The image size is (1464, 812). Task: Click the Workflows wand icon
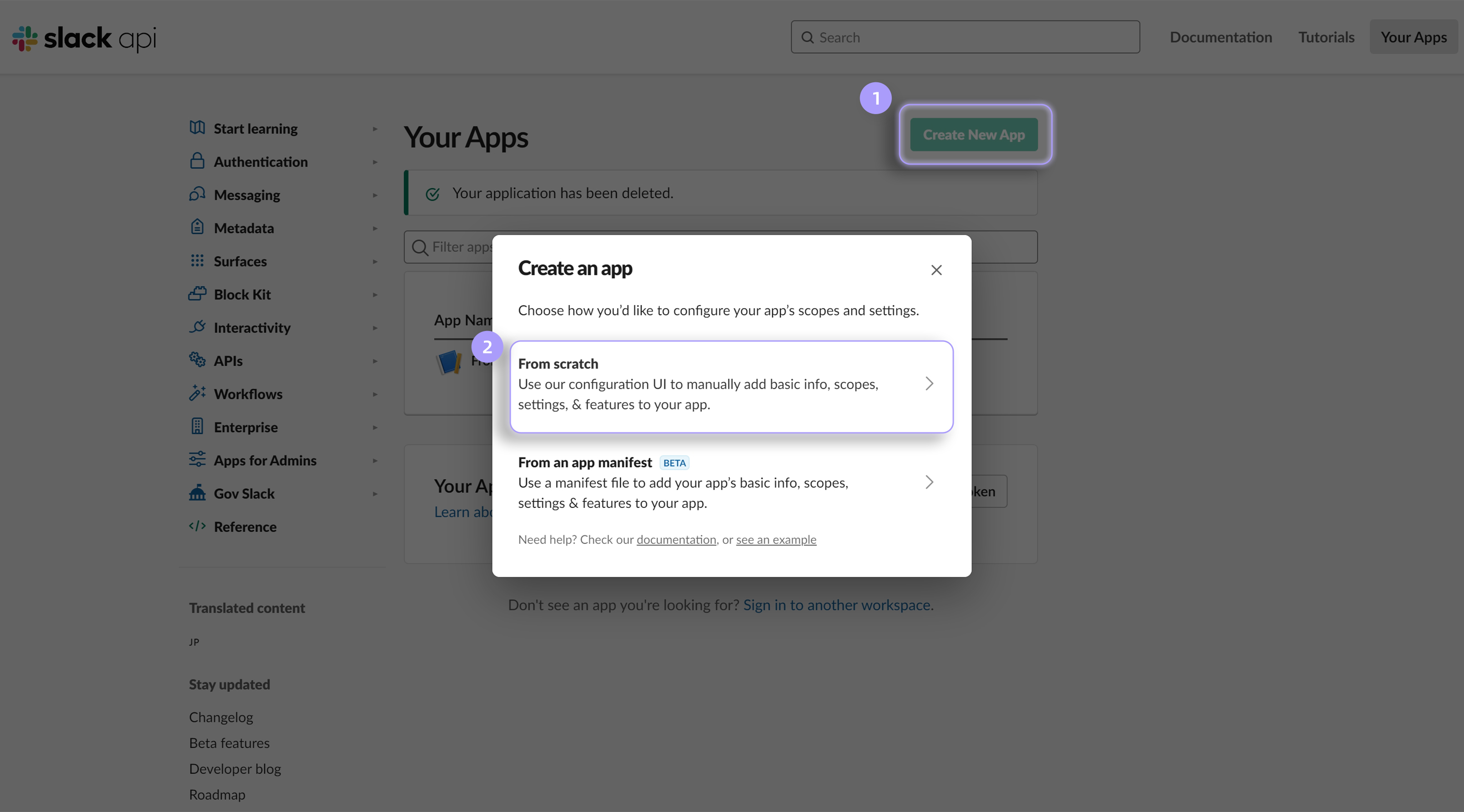pos(197,393)
